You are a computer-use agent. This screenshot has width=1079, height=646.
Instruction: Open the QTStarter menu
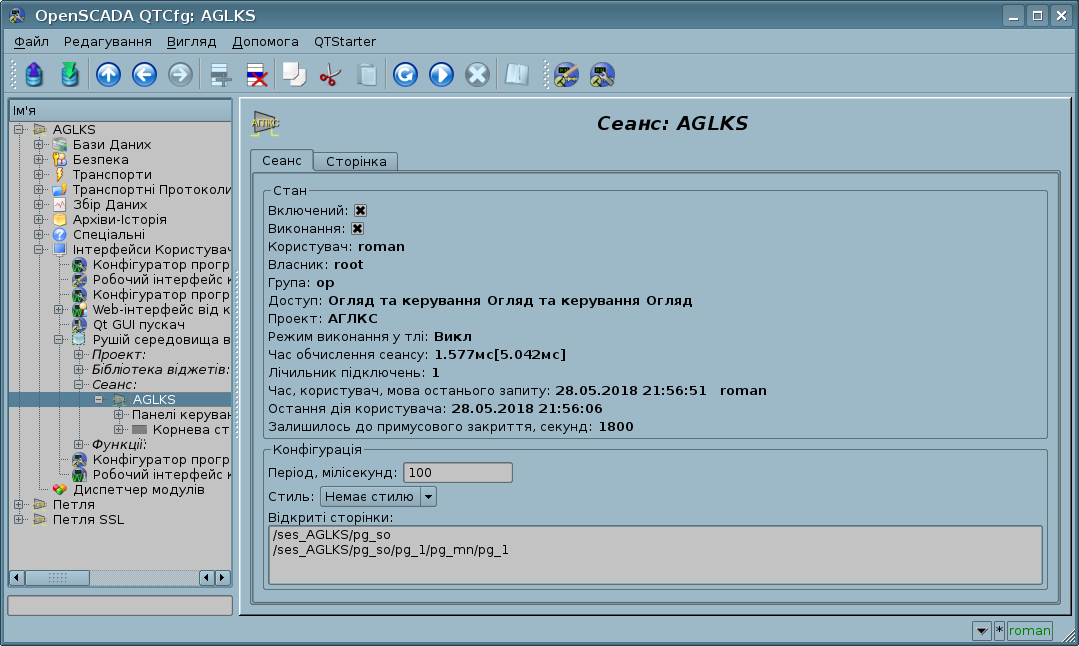pyautogui.click(x=345, y=42)
